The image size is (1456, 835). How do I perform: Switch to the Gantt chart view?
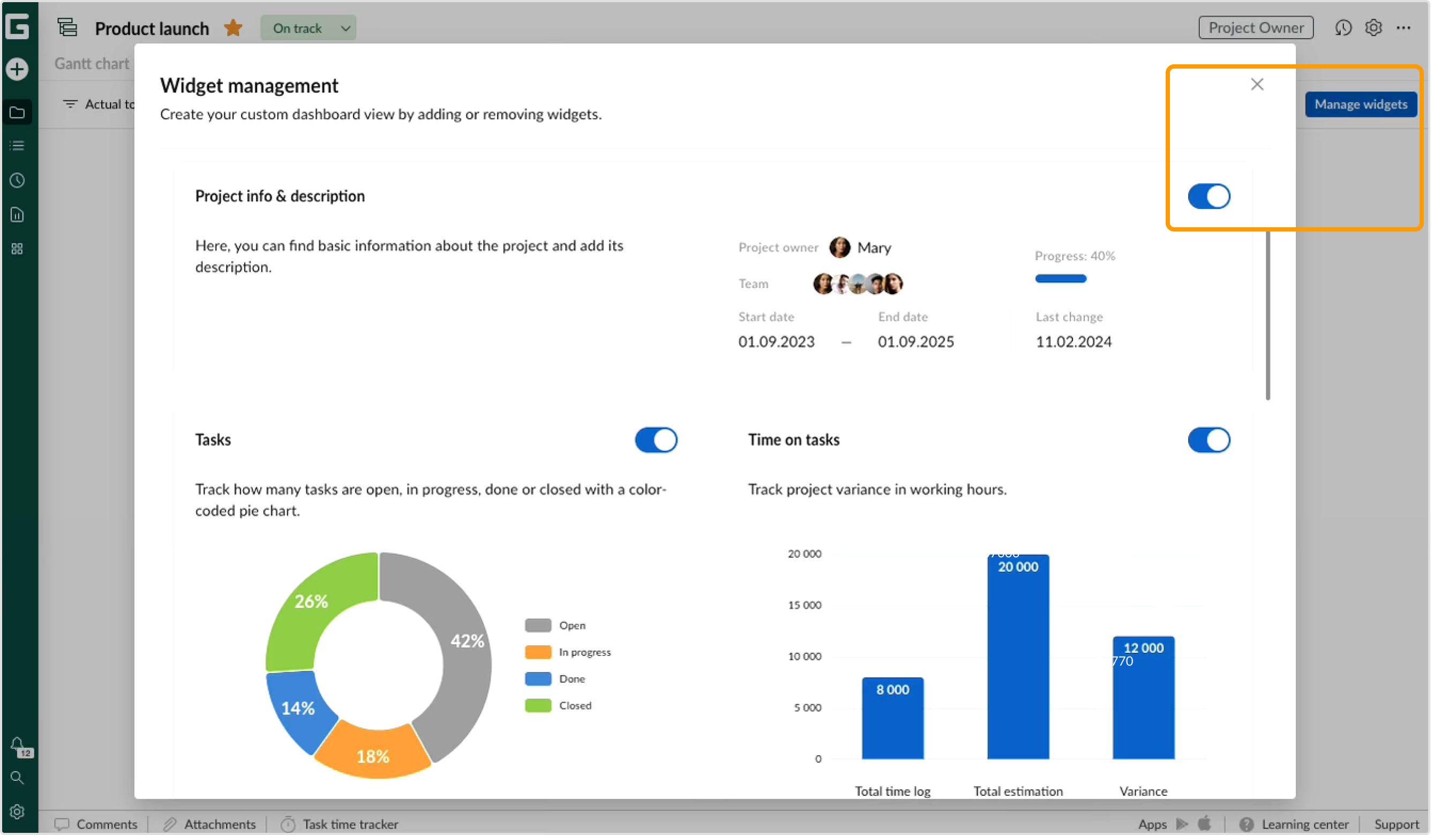click(92, 63)
